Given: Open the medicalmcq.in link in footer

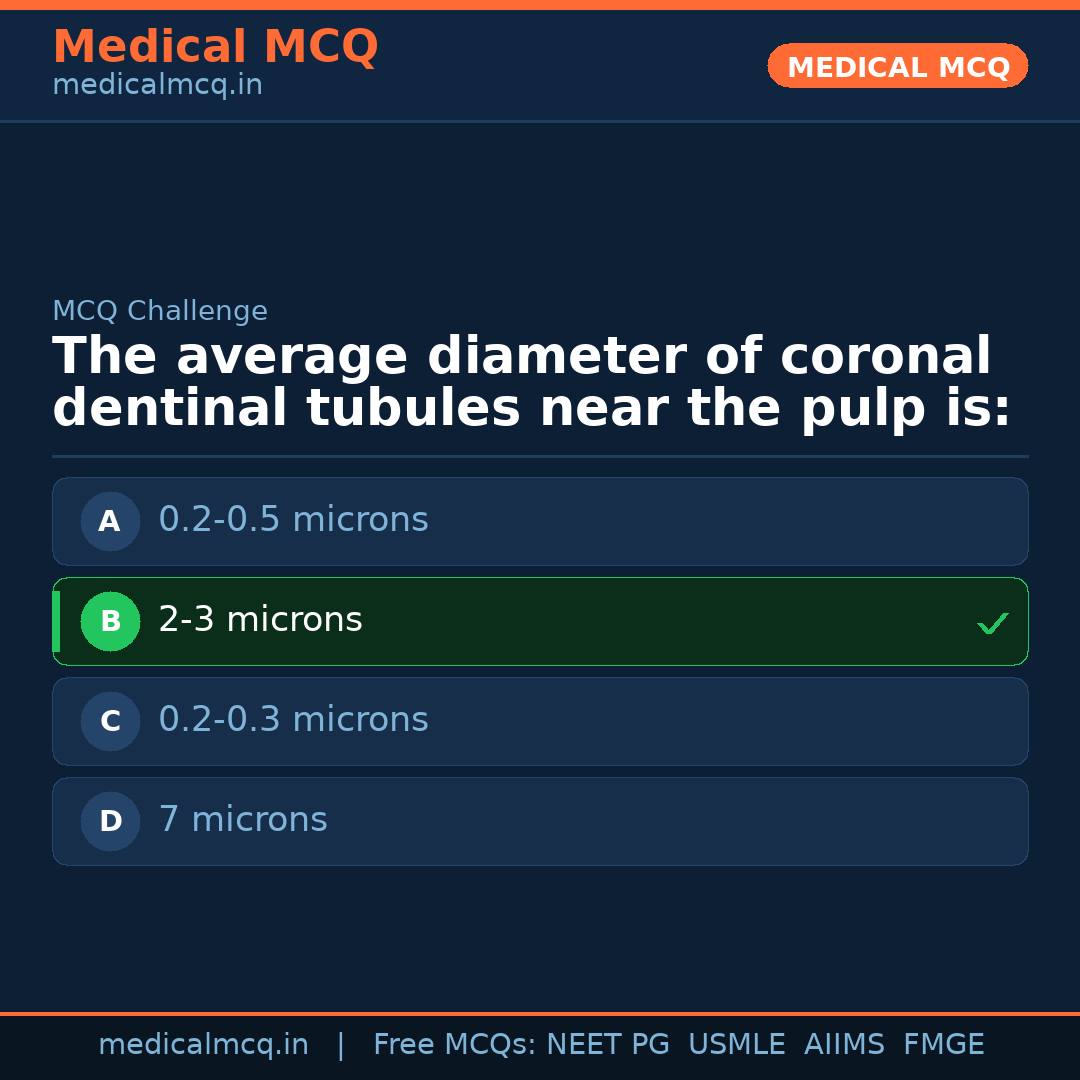Looking at the screenshot, I should click(203, 1045).
